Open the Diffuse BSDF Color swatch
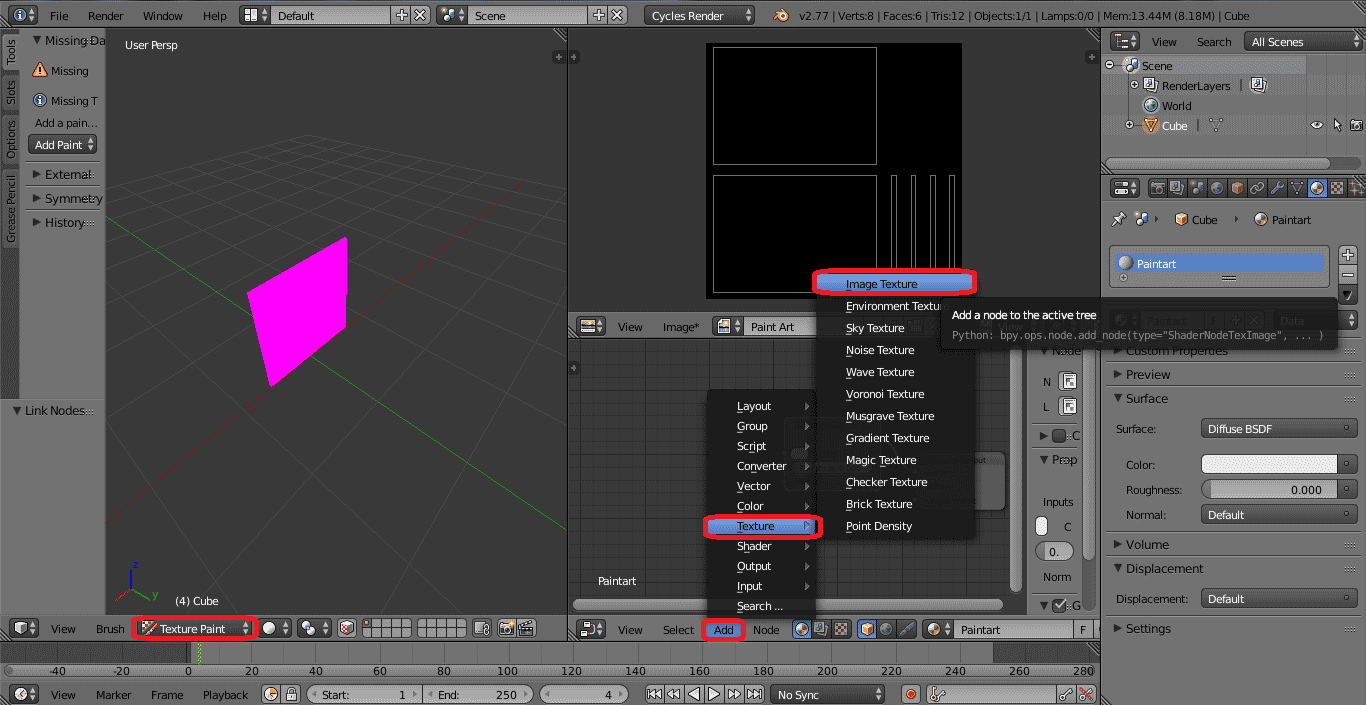Screen dimensions: 1366x705 pyautogui.click(x=1268, y=463)
